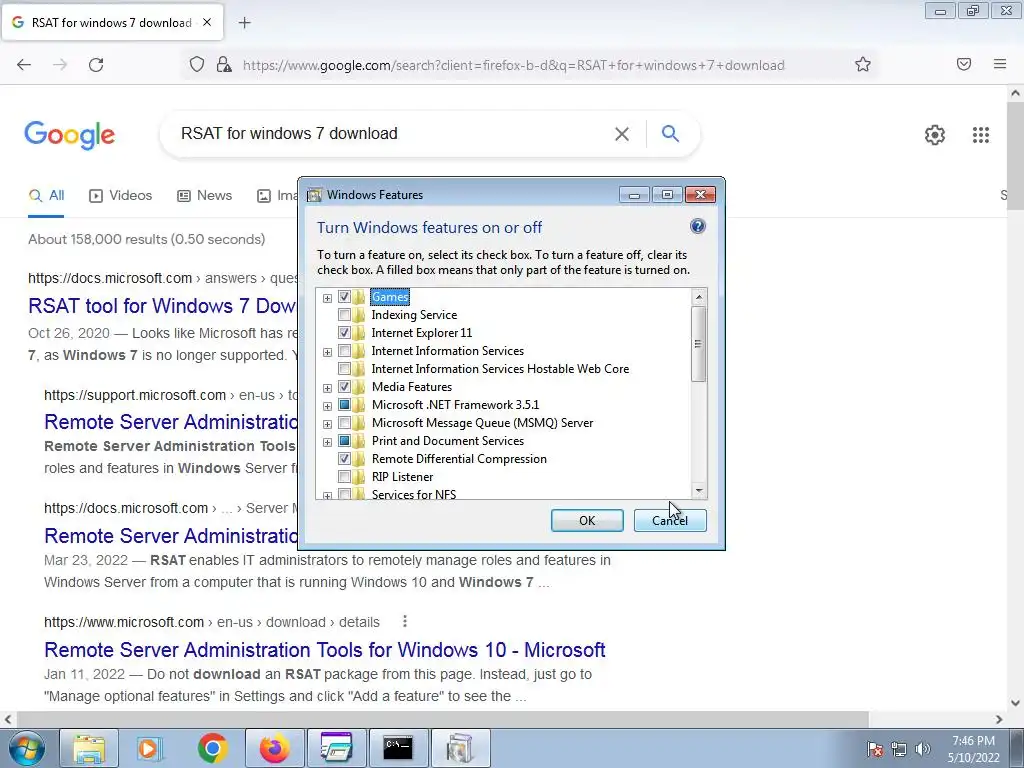Enable Internet Information Services checkbox

tap(344, 351)
